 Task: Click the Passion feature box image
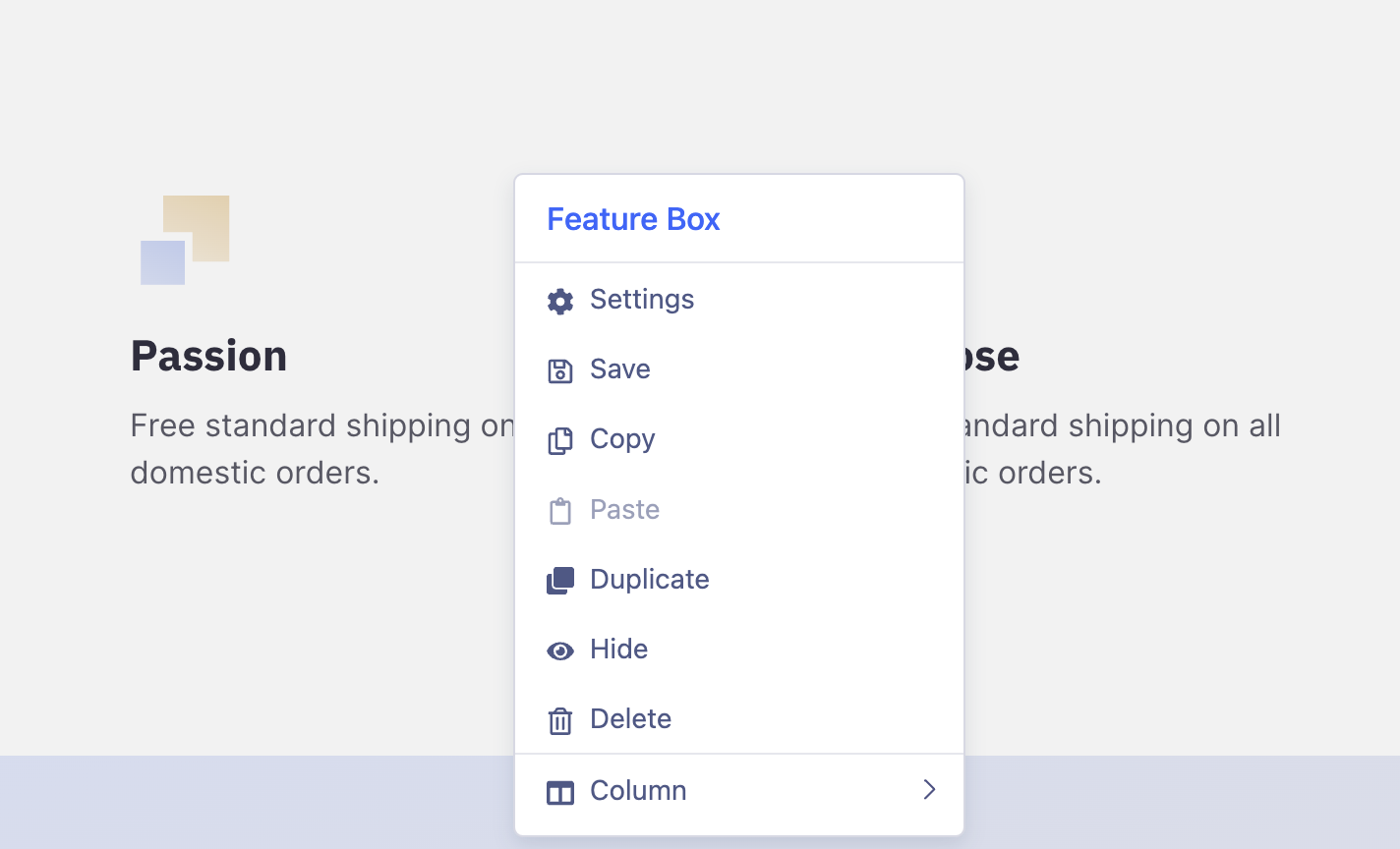point(185,240)
